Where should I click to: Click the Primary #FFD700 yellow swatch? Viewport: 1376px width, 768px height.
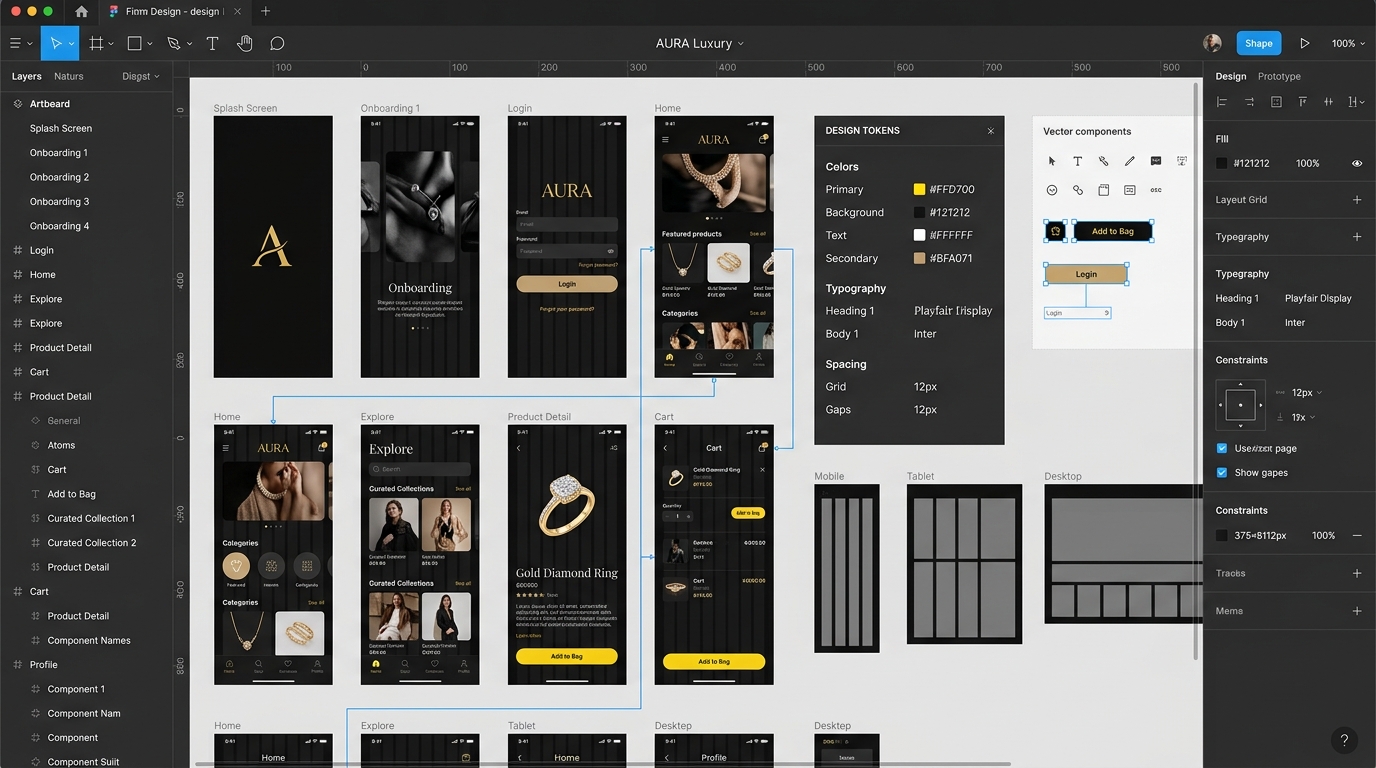click(919, 189)
